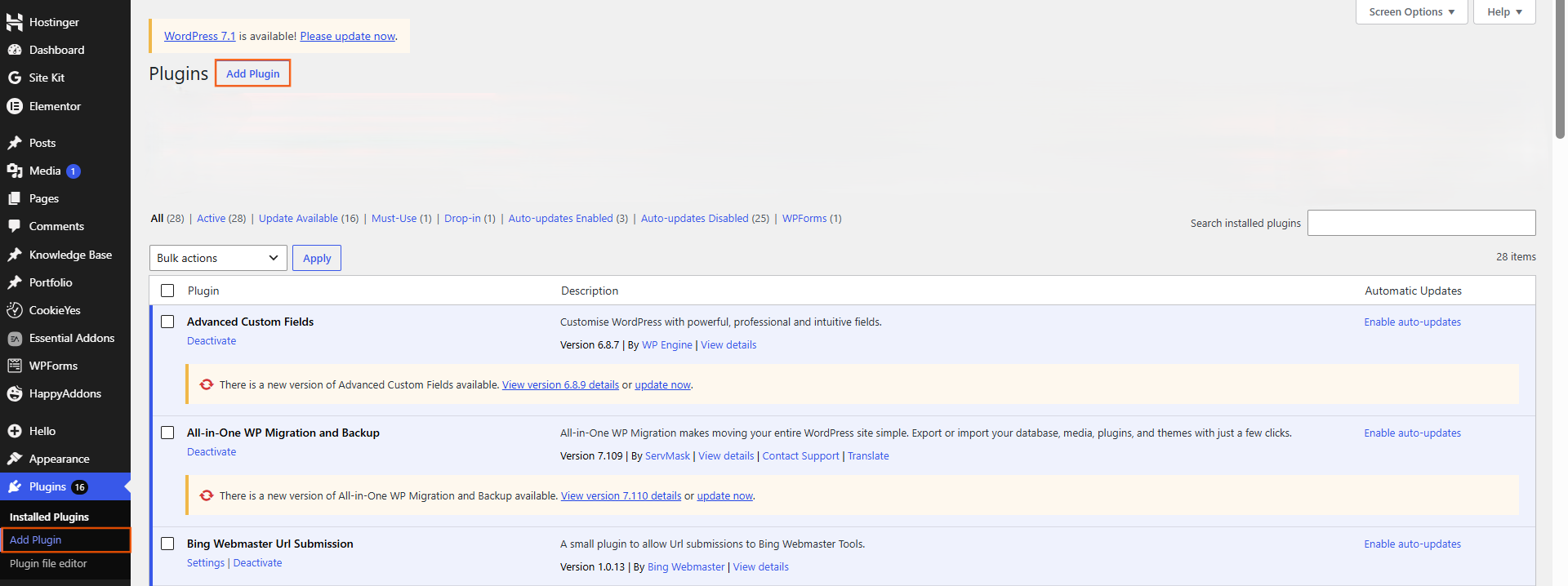Click the Site Kit Google icon
Image resolution: width=1568 pixels, height=586 pixels.
pyautogui.click(x=15, y=78)
